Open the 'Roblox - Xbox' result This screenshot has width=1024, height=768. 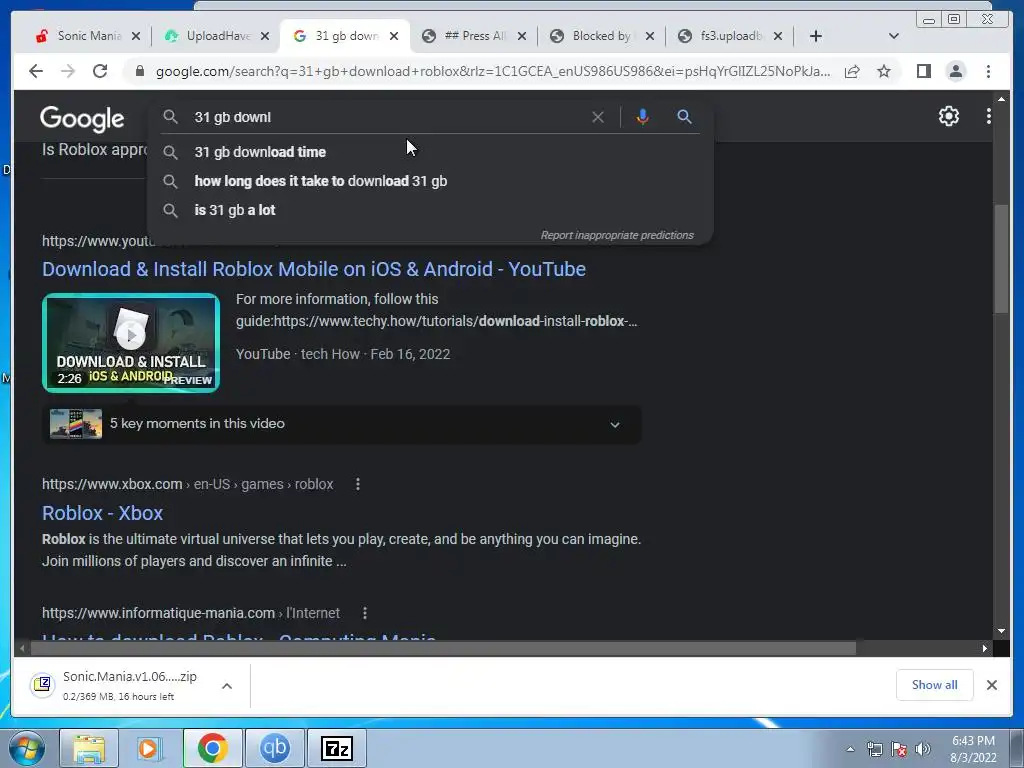(x=103, y=513)
